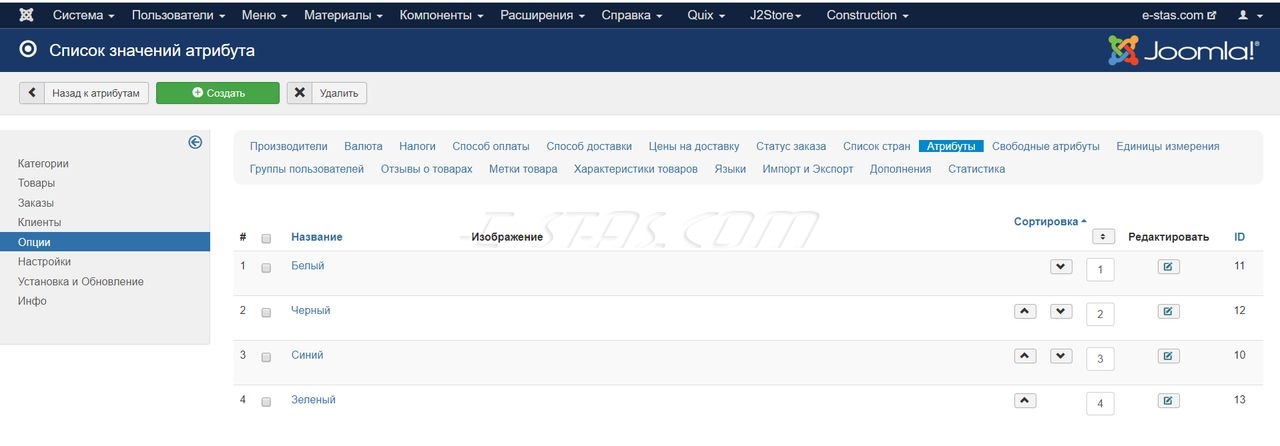Click edit icon for Белый row

[1168, 267]
